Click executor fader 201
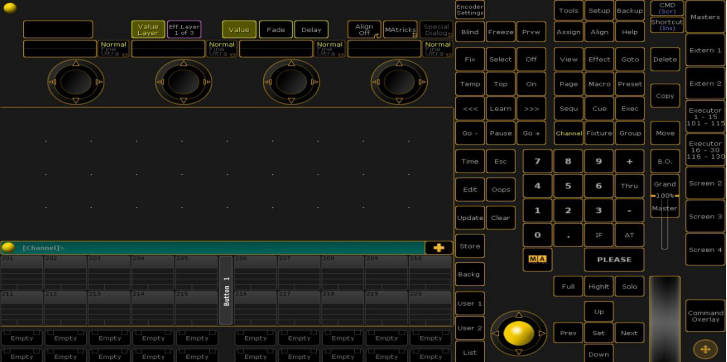 22,273
